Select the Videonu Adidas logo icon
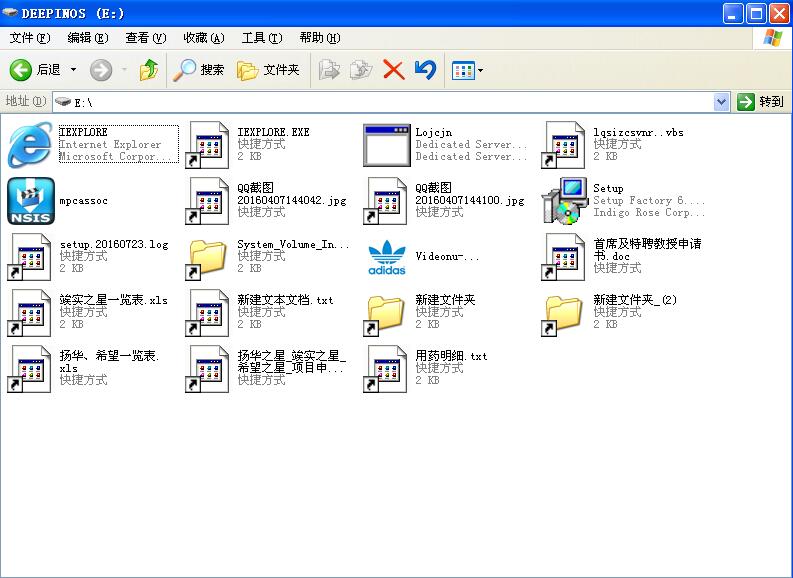This screenshot has width=793, height=578. pos(387,257)
